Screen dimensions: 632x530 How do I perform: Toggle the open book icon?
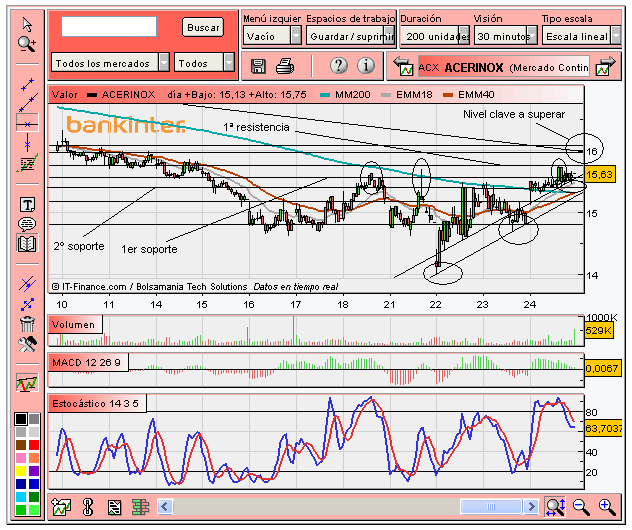[27, 243]
